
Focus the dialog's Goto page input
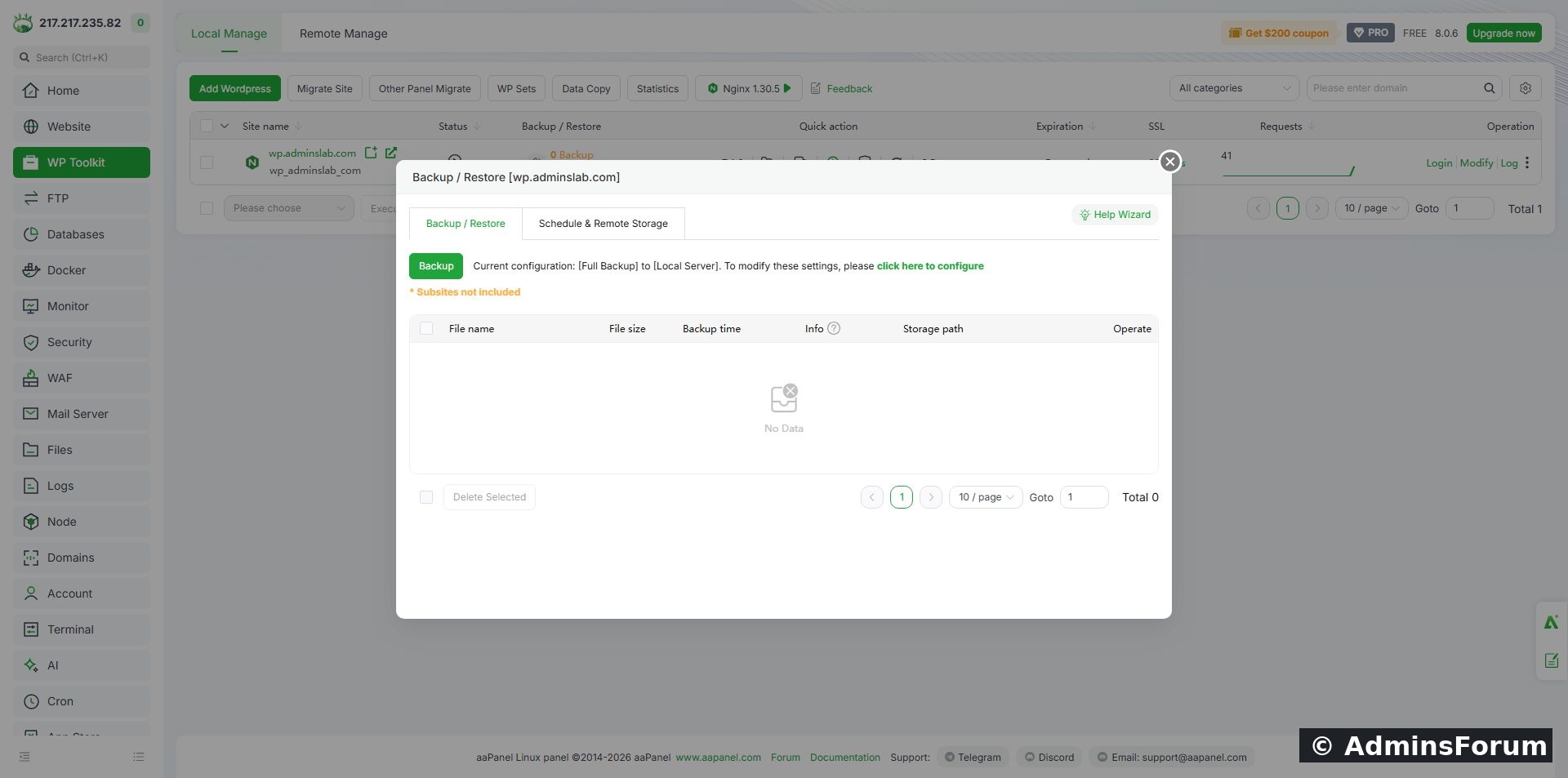click(x=1084, y=497)
